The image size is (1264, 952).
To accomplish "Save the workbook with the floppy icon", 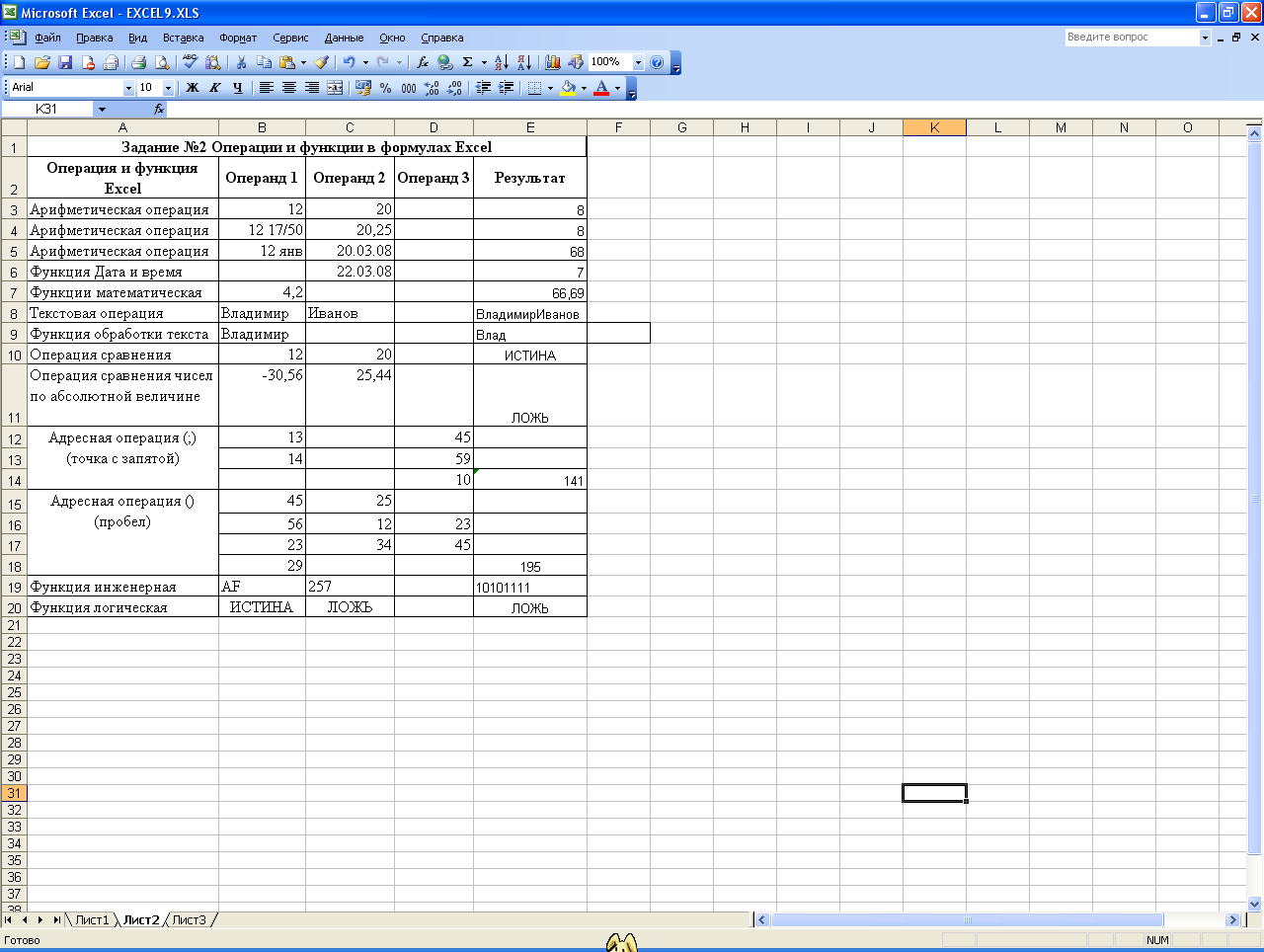I will click(x=65, y=62).
